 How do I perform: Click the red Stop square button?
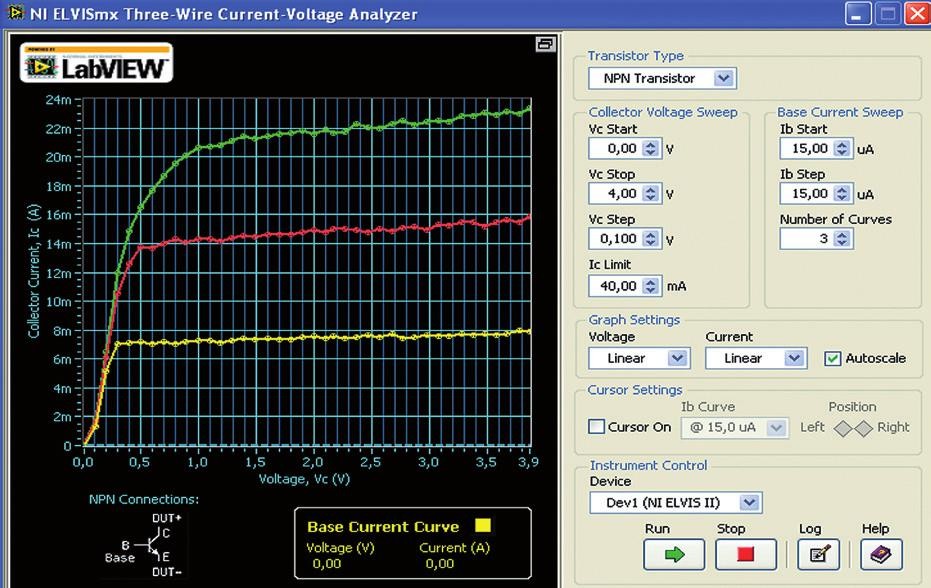click(x=745, y=555)
